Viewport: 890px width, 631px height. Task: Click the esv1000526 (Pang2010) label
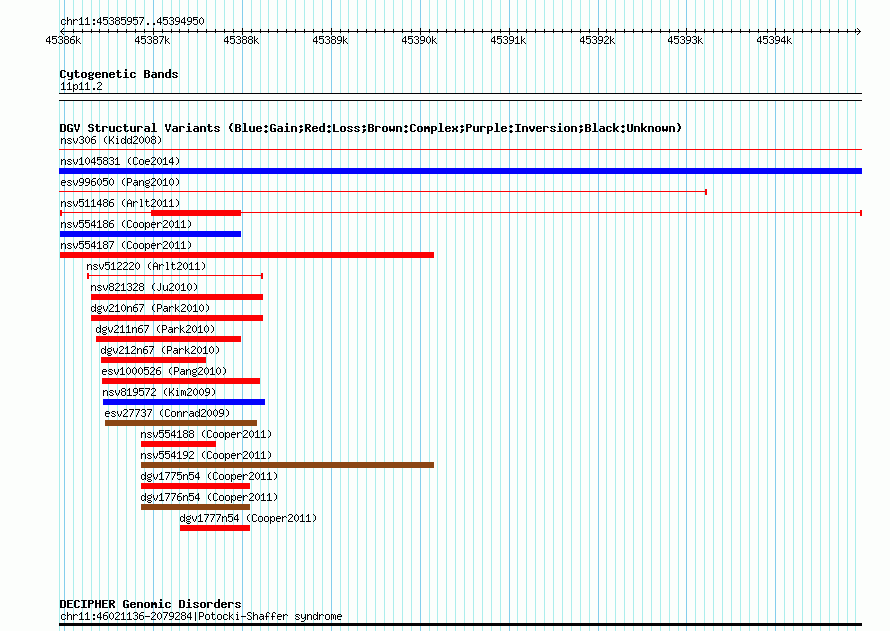164,371
